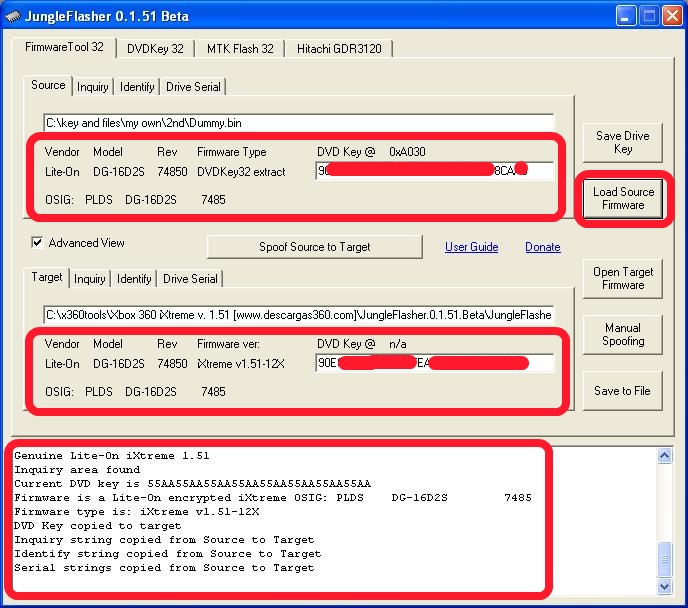Click log line 'Genuine Lite-On iXtreme 1.51'
688x608 pixels.
[111, 456]
